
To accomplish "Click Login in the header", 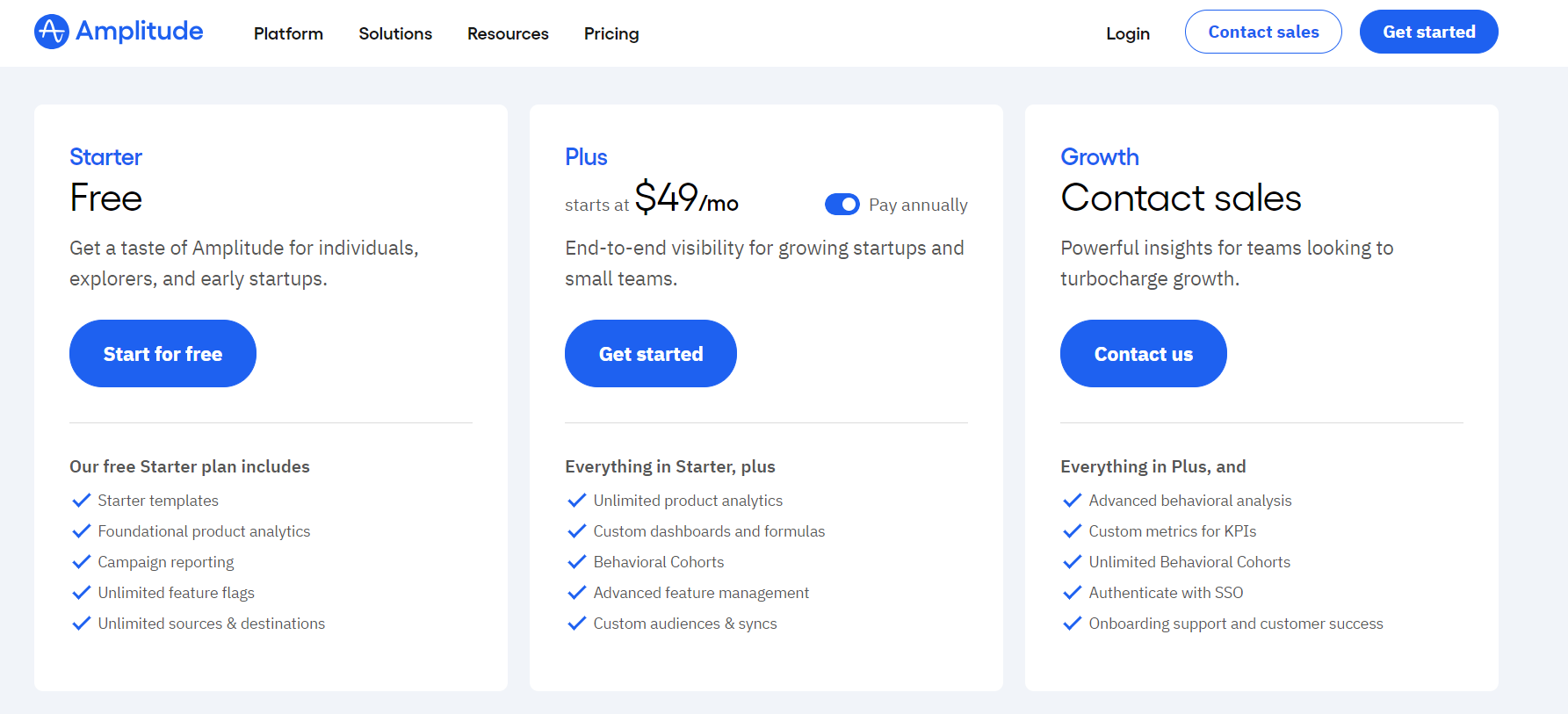I will (1128, 33).
